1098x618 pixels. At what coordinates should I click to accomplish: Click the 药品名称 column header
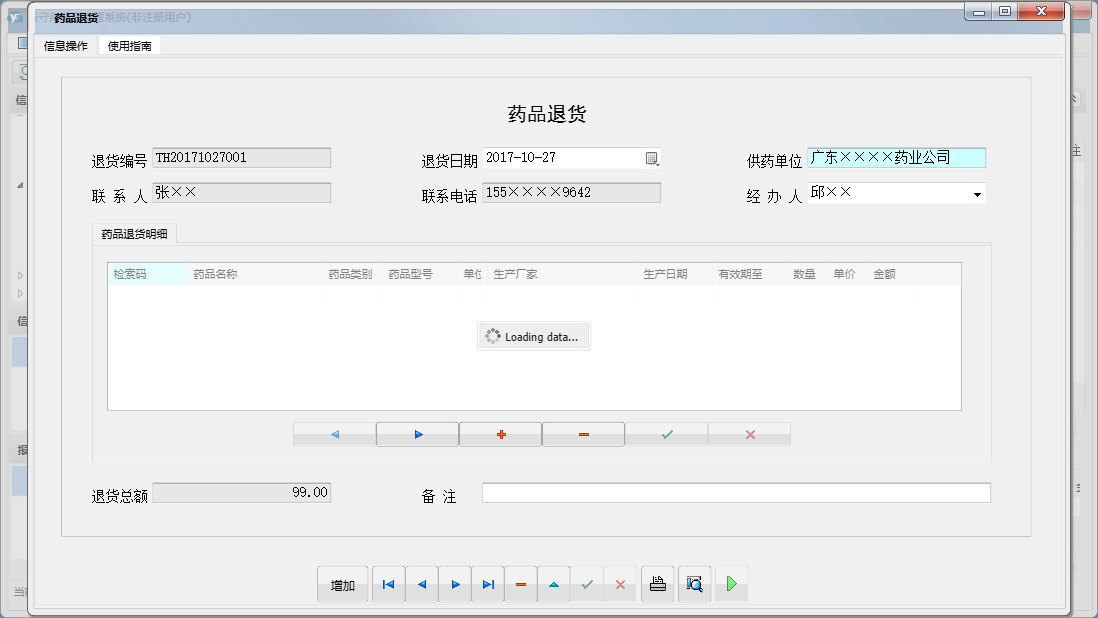click(255, 274)
